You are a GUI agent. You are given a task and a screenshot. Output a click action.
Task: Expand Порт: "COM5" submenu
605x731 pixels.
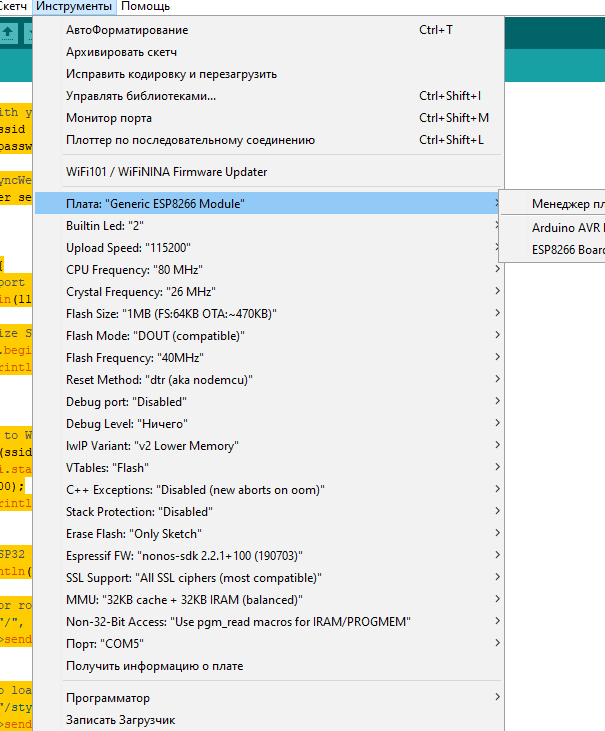pos(269,643)
